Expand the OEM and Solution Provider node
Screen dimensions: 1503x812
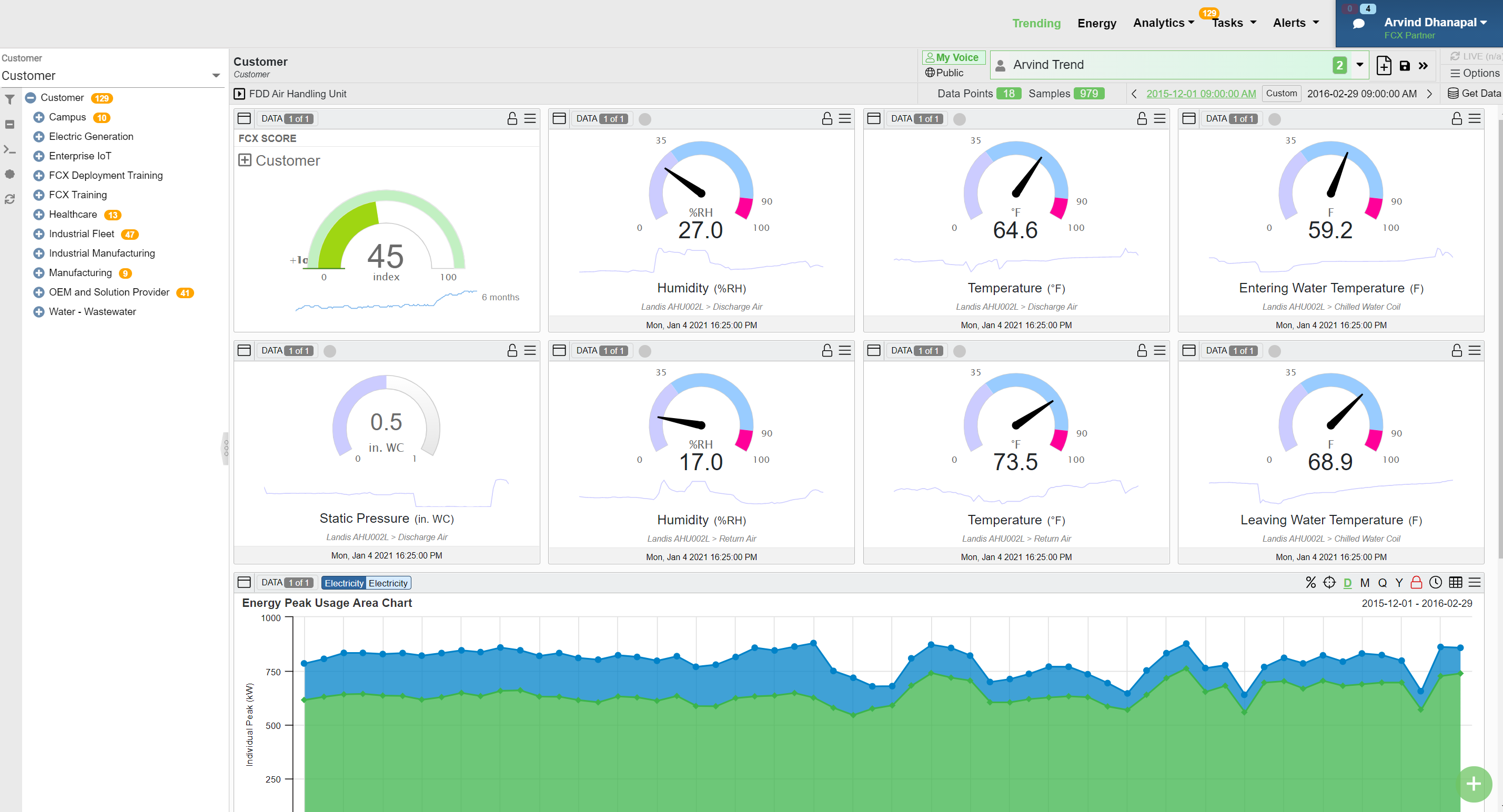point(38,292)
